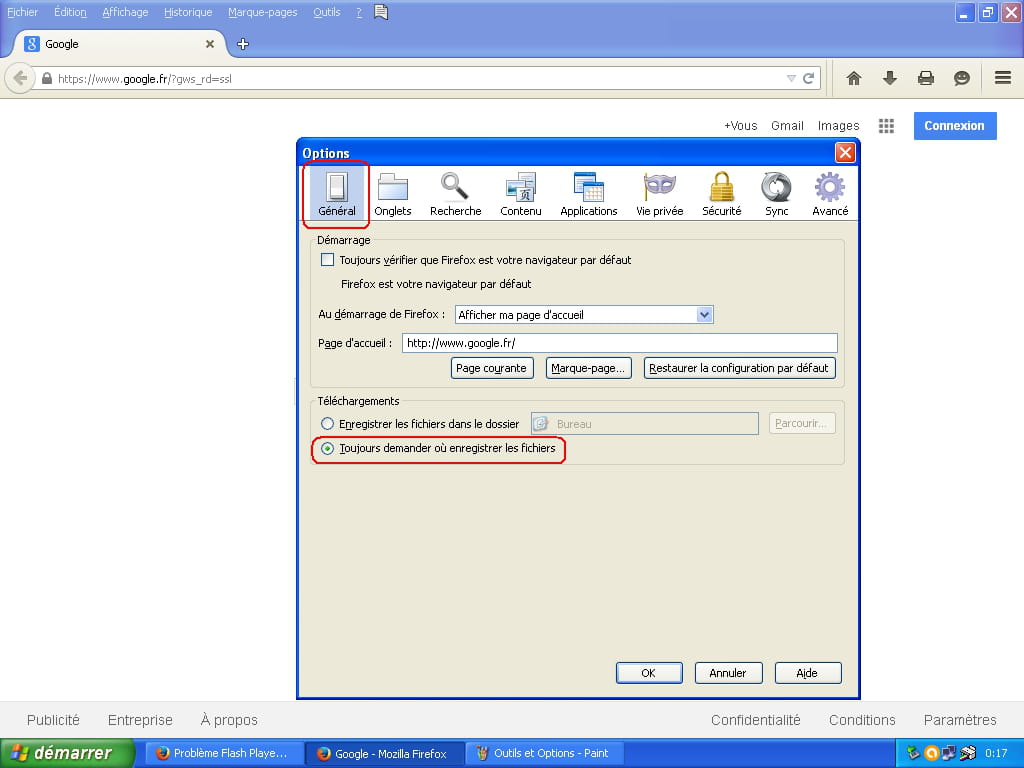Switch to 'Outils et Options - Paint' taskbar item
The image size is (1024, 768).
pos(545,753)
